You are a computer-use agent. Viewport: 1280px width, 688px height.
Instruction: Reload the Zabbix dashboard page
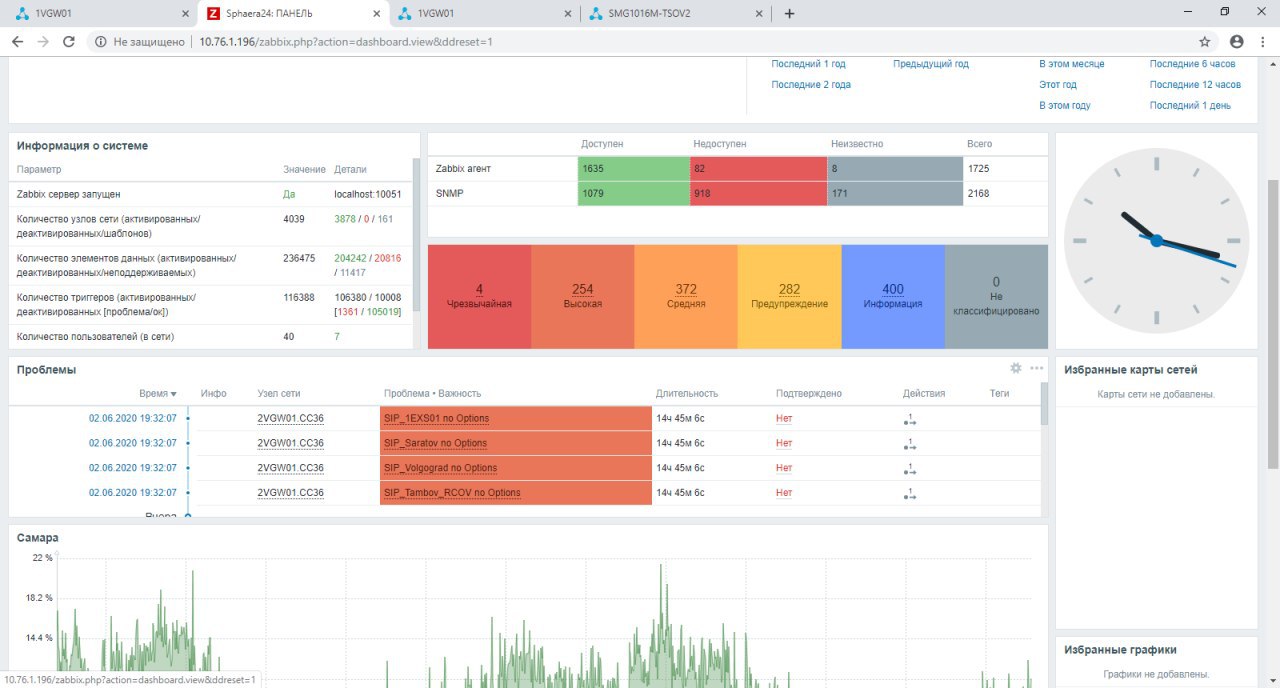(69, 42)
